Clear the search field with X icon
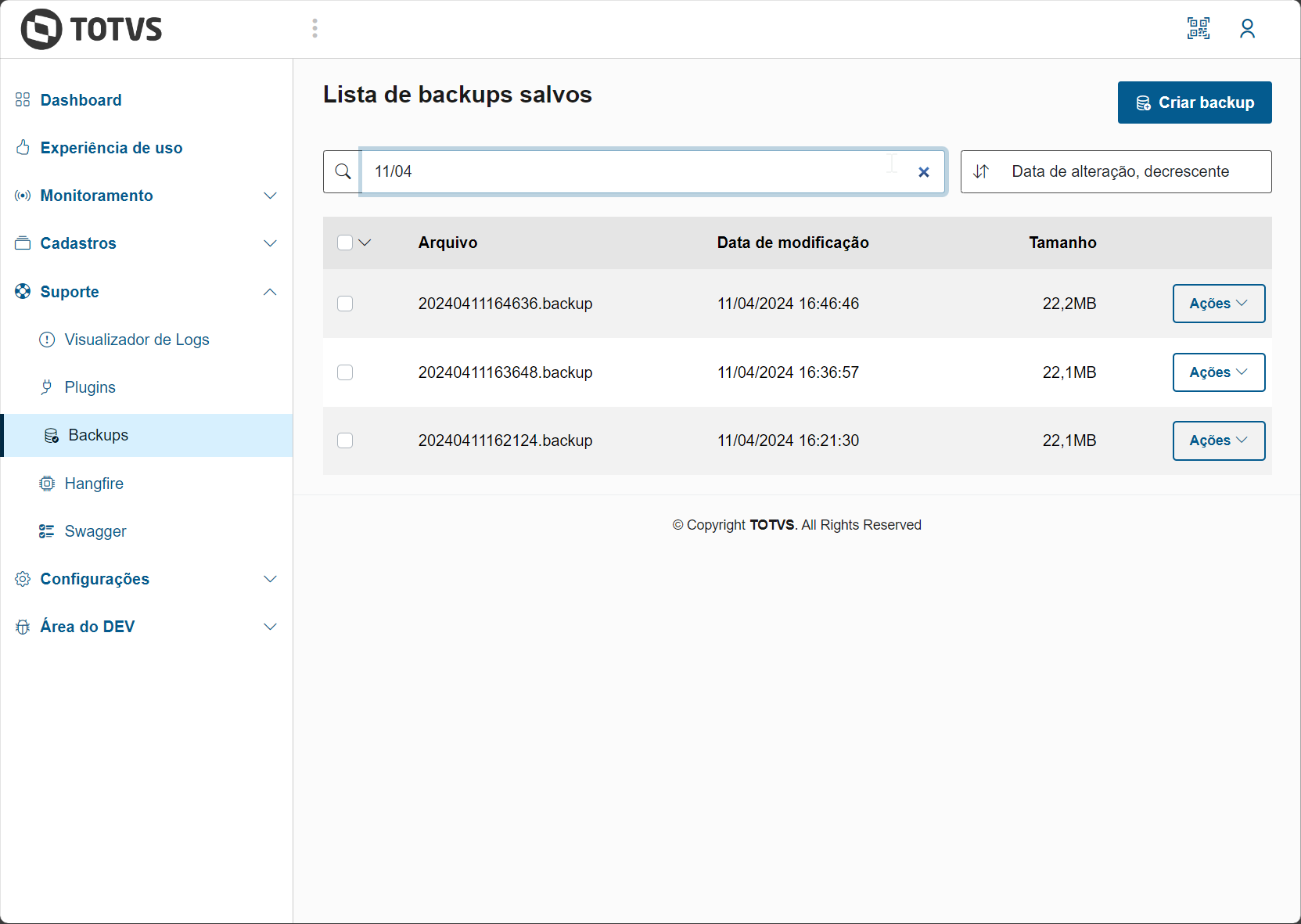This screenshot has width=1301, height=924. (x=924, y=172)
